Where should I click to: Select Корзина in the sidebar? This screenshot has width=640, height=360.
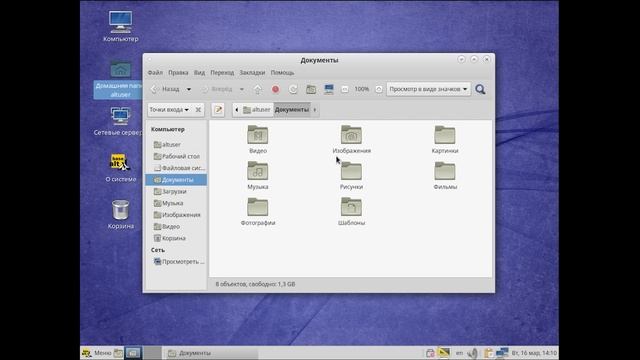[x=176, y=238]
